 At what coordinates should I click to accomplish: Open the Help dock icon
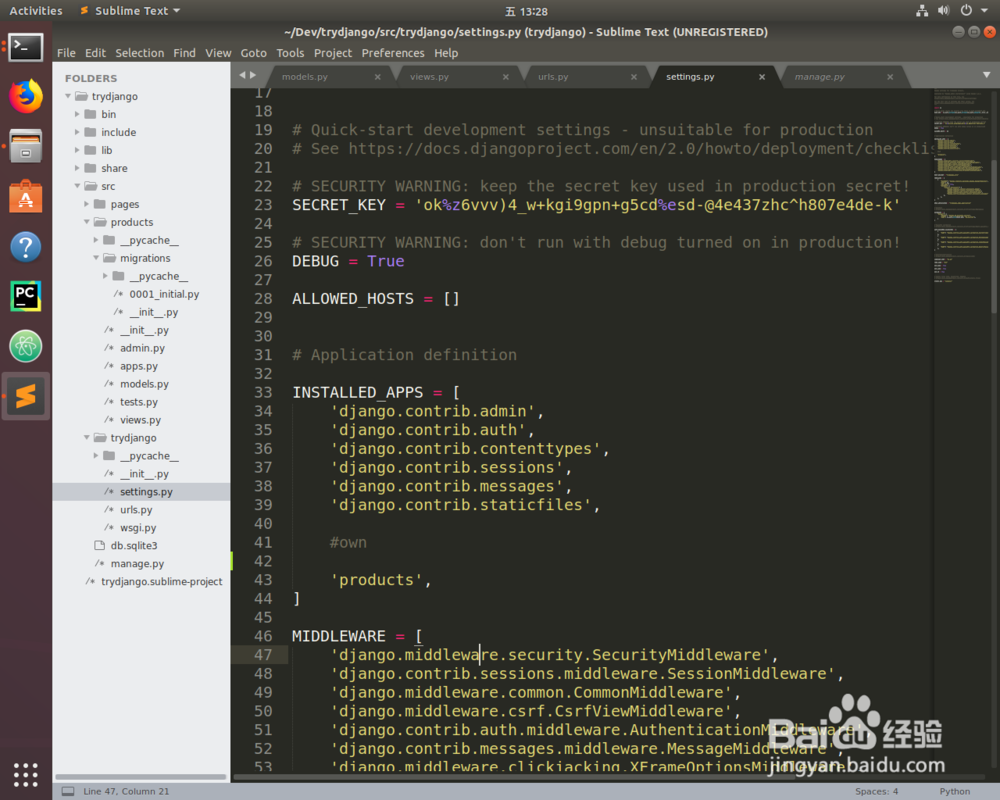point(26,246)
